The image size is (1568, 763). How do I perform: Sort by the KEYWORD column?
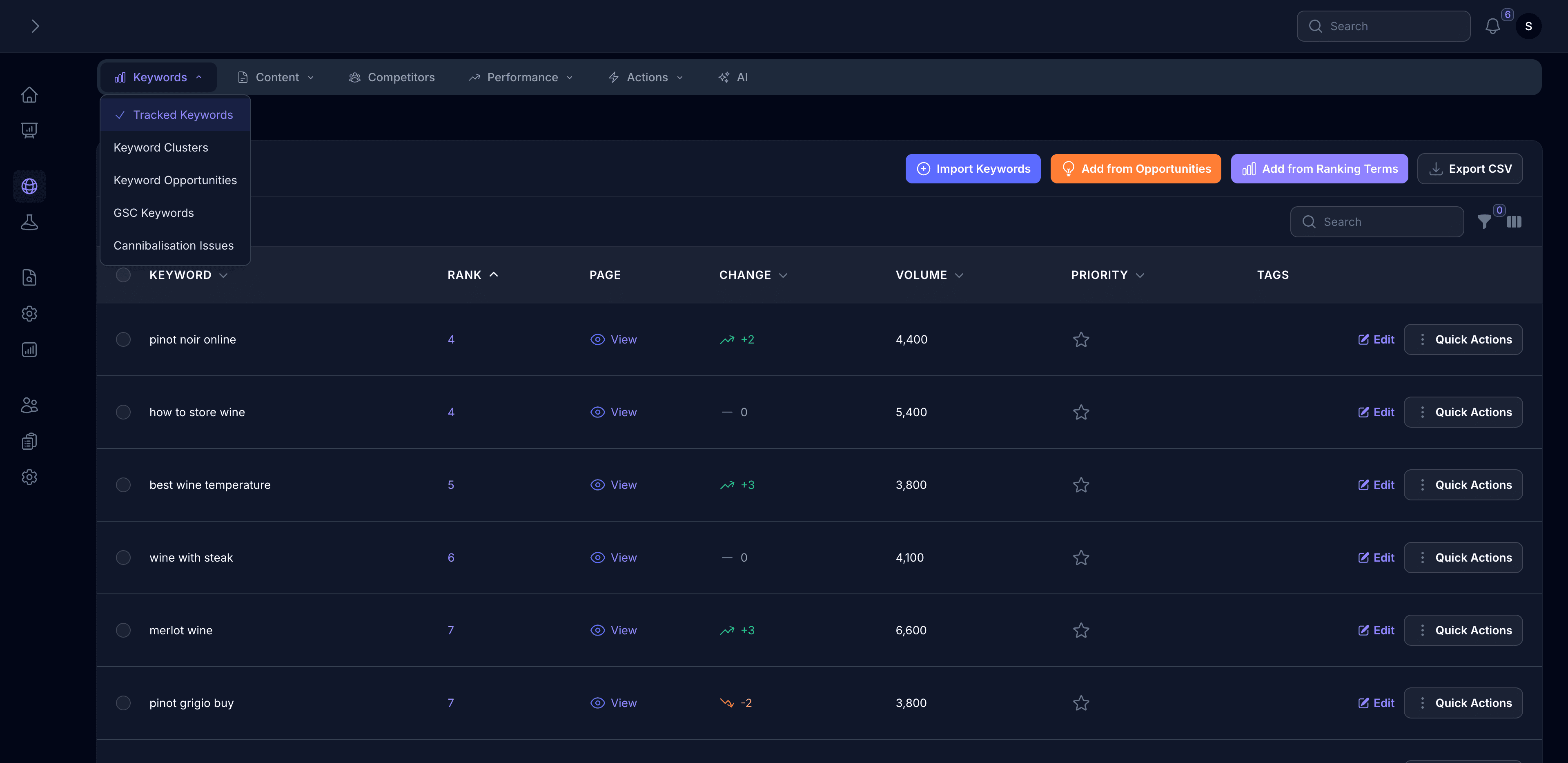point(189,274)
